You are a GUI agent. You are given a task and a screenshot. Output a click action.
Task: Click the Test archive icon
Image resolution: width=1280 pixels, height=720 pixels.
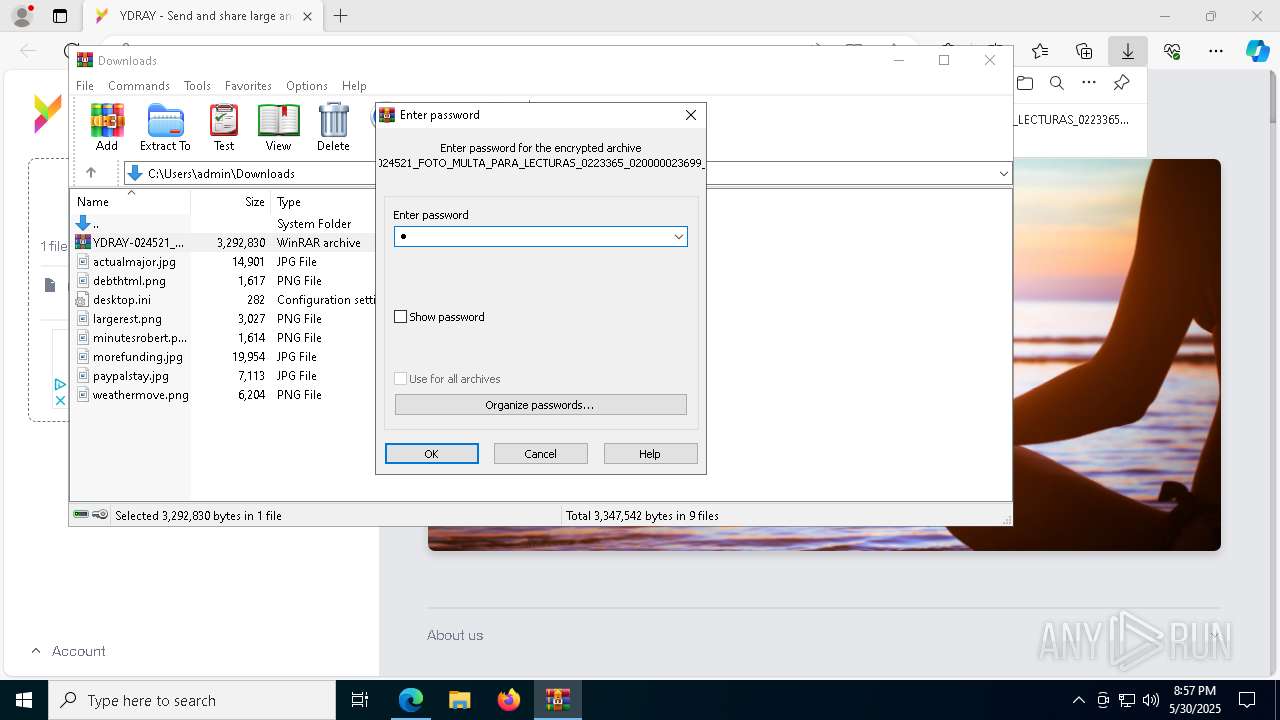224,127
